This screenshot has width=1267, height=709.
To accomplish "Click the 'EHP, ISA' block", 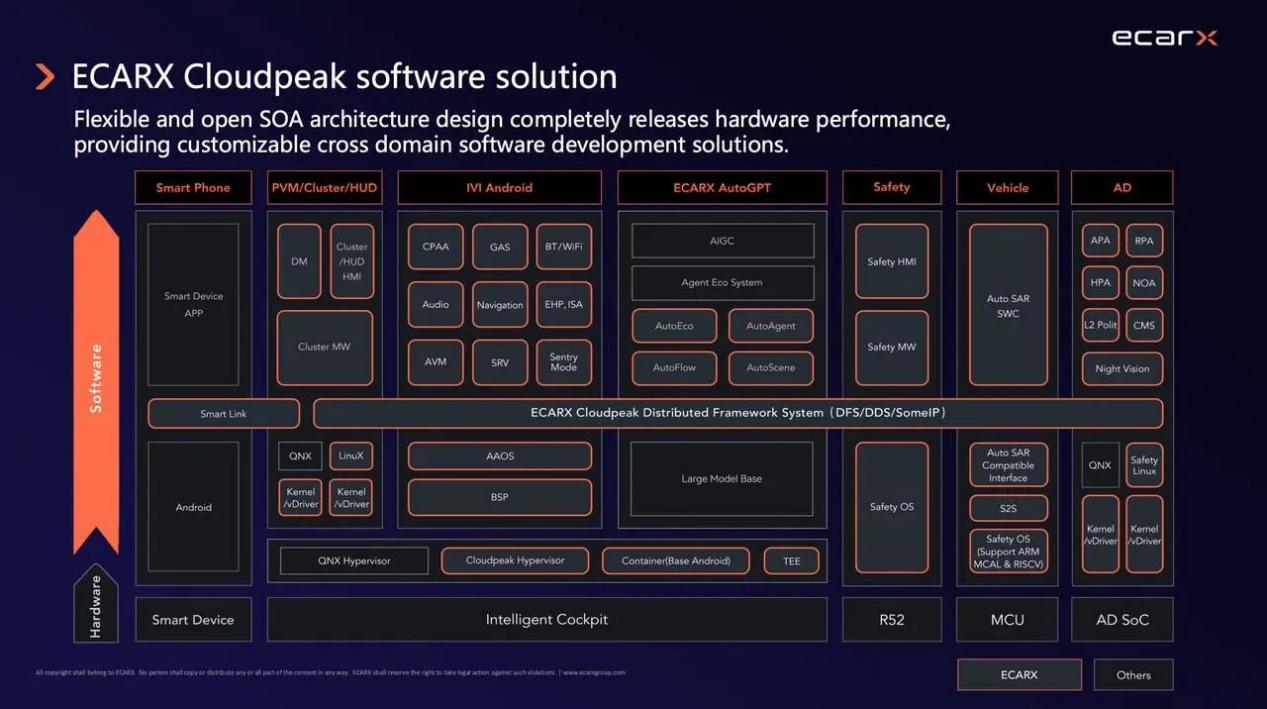I will click(564, 305).
